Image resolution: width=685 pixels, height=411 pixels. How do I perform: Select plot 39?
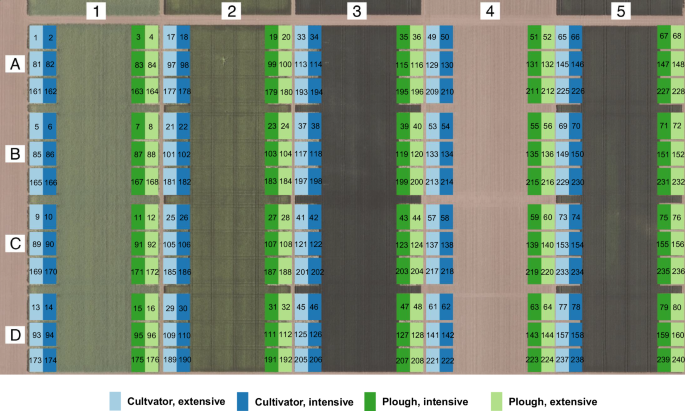(x=403, y=126)
